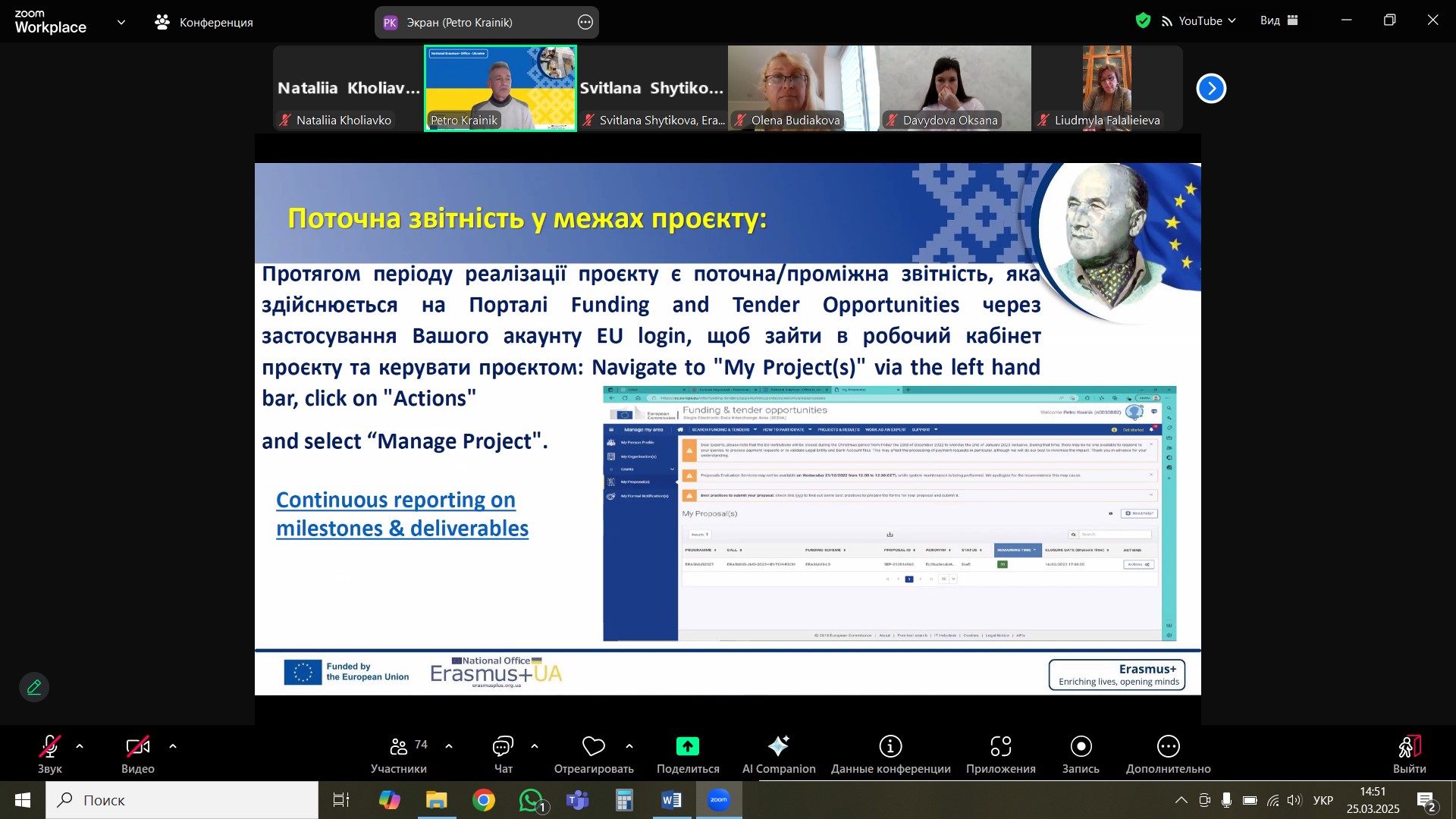Open Word from the Windows taskbar
This screenshot has height=819, width=1456.
point(671,800)
